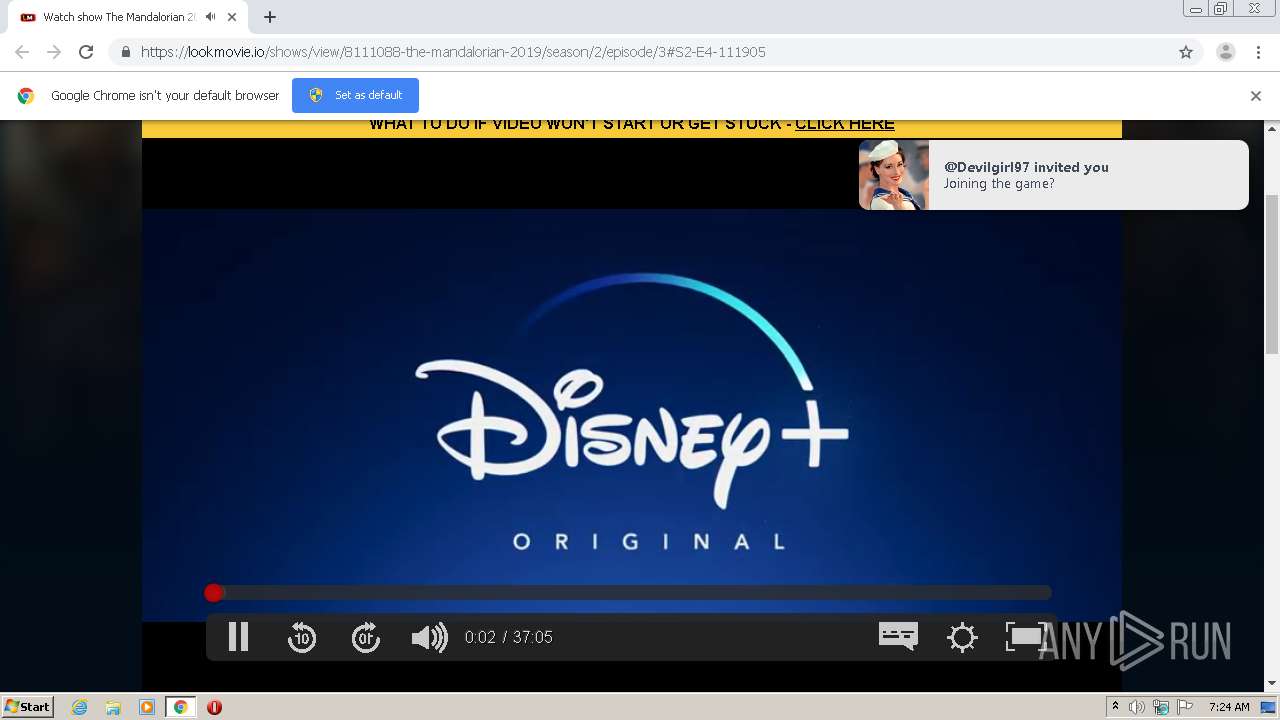Show hidden system tray icons

coord(1115,707)
